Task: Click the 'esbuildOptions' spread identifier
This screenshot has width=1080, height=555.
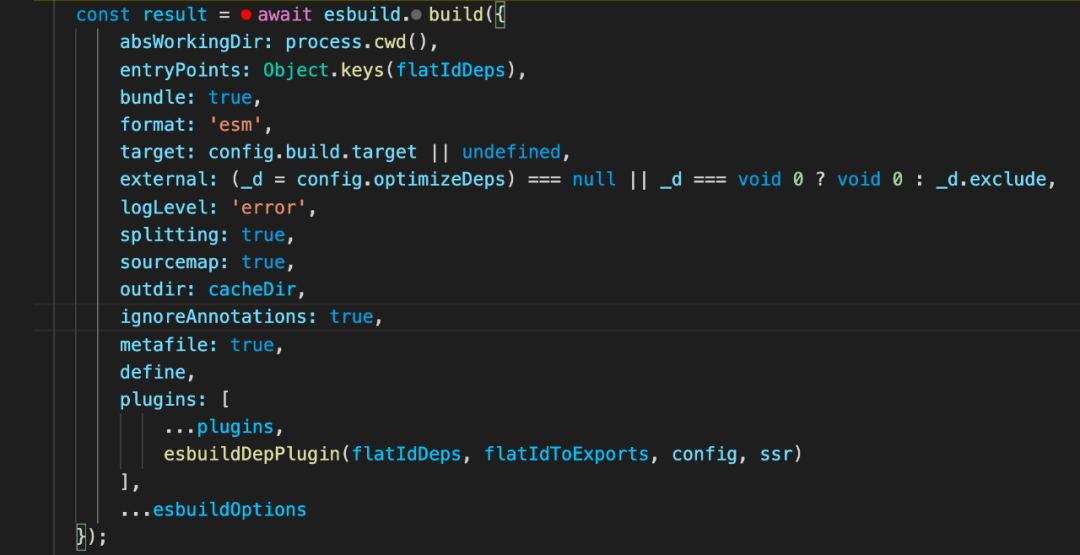Action: tap(230, 510)
